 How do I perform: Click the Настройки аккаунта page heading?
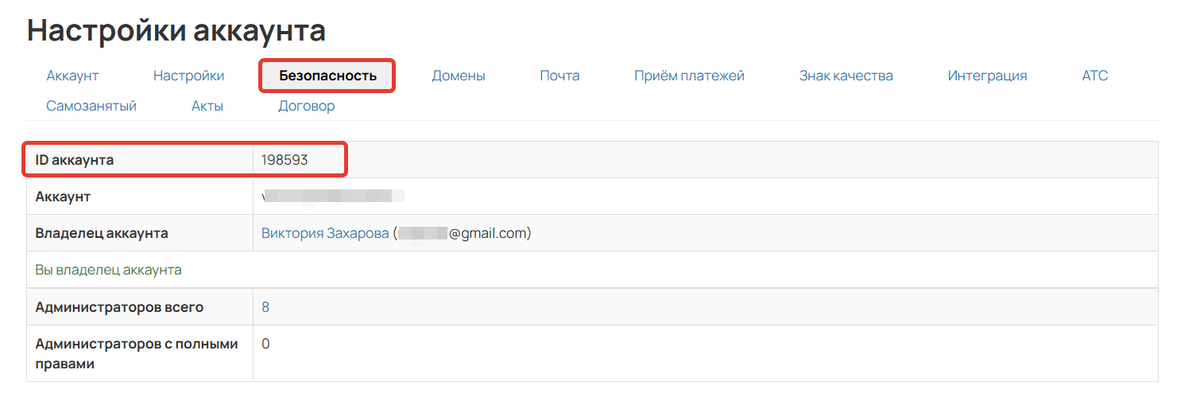pyautogui.click(x=176, y=30)
